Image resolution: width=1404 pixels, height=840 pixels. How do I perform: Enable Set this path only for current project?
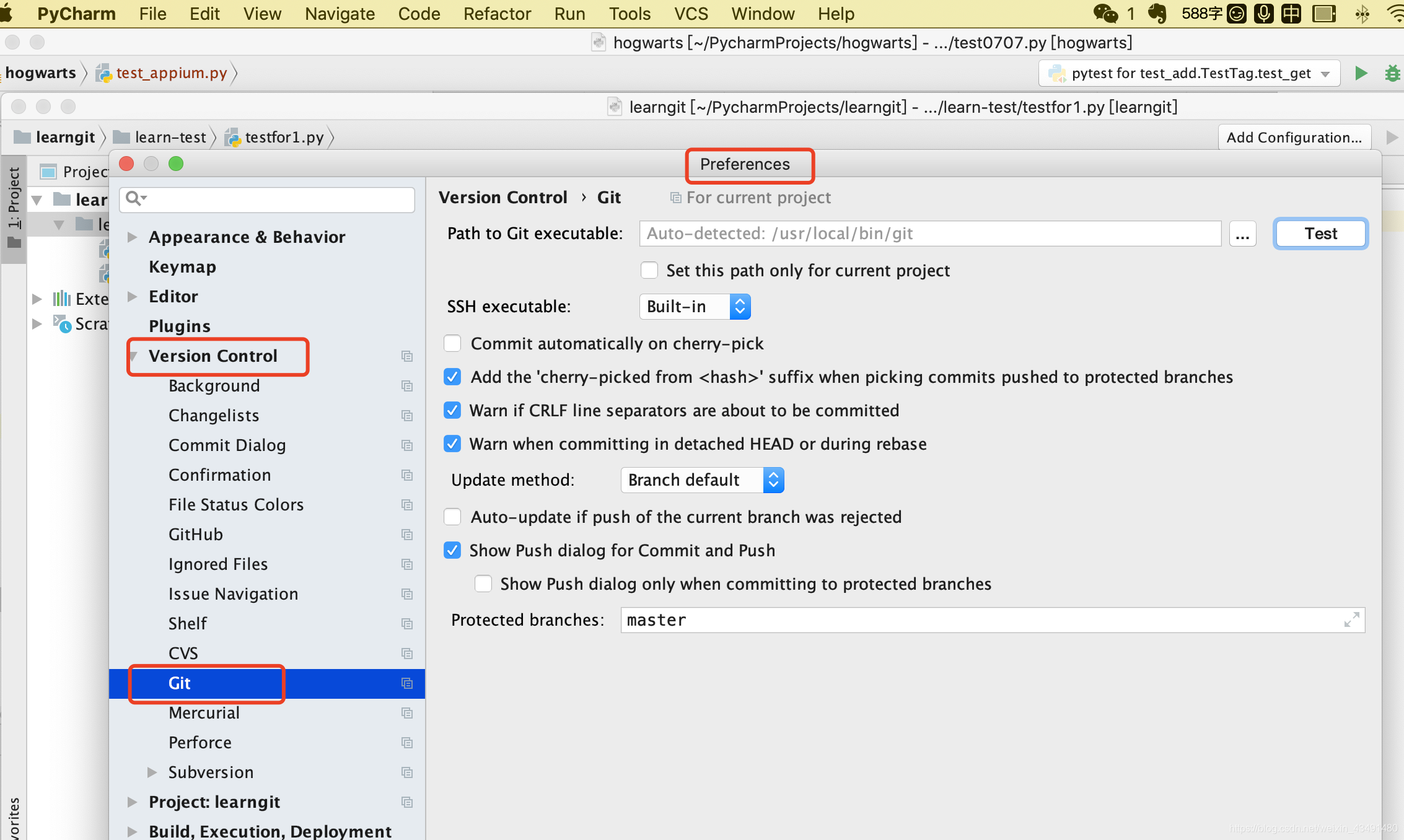point(649,271)
